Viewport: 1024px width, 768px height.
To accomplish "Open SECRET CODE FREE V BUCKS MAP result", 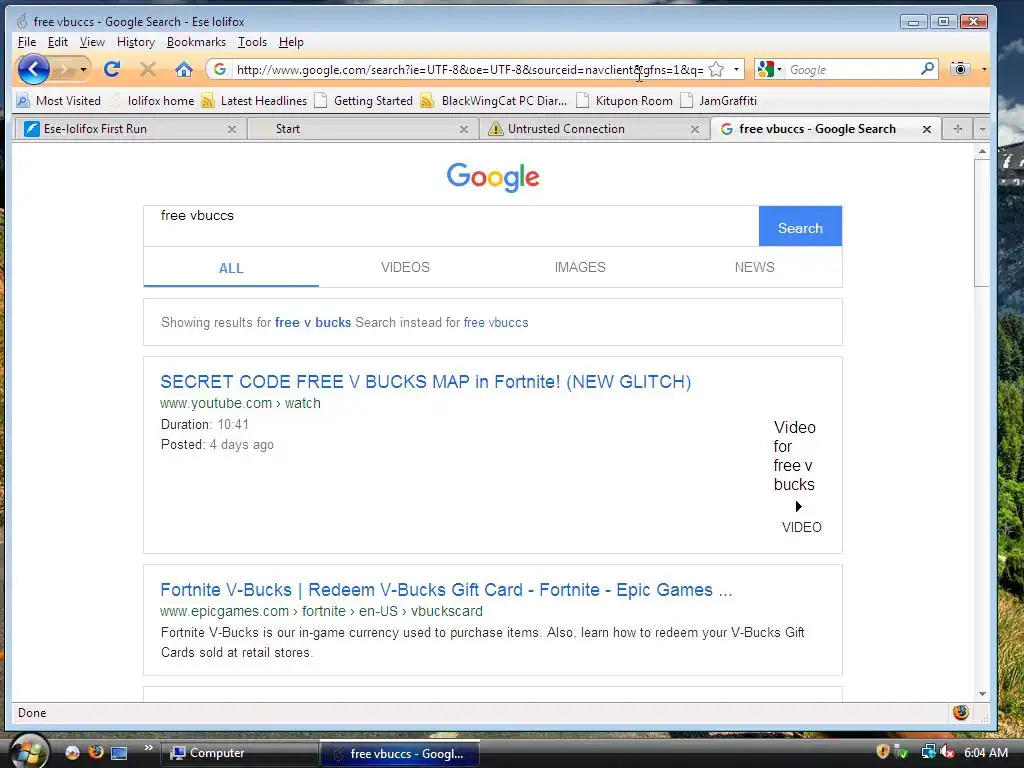I will click(426, 381).
